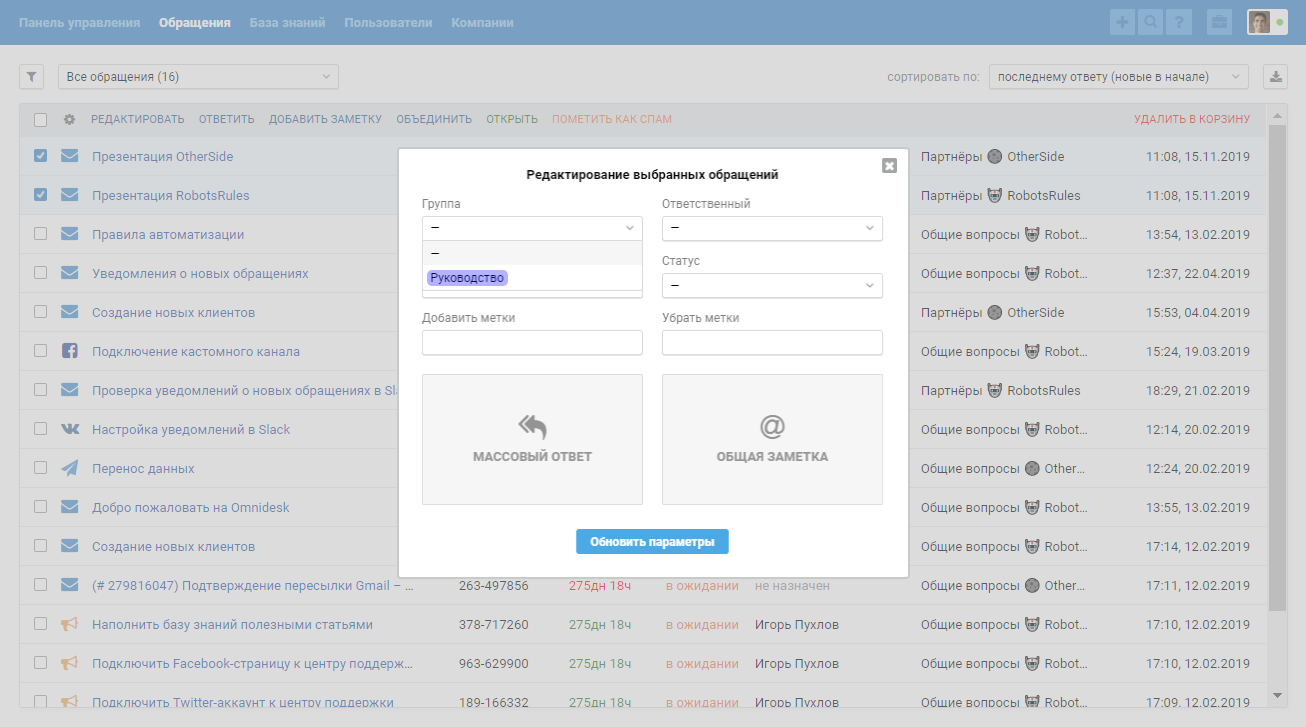This screenshot has width=1306, height=727.
Task: Click the plus icon in header
Action: pos(1123,22)
